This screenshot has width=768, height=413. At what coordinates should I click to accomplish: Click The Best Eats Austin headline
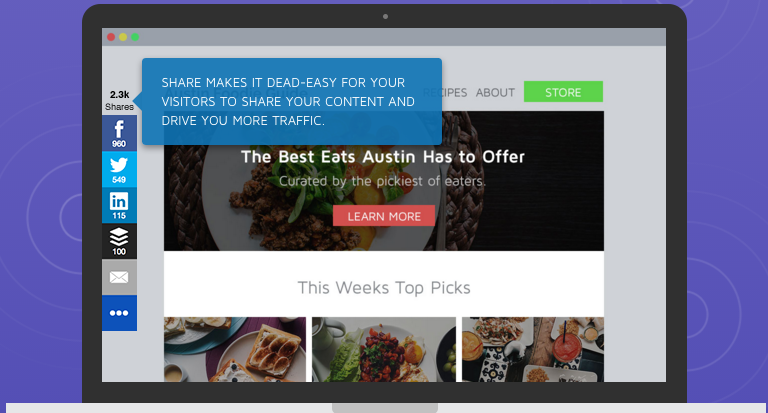[383, 157]
